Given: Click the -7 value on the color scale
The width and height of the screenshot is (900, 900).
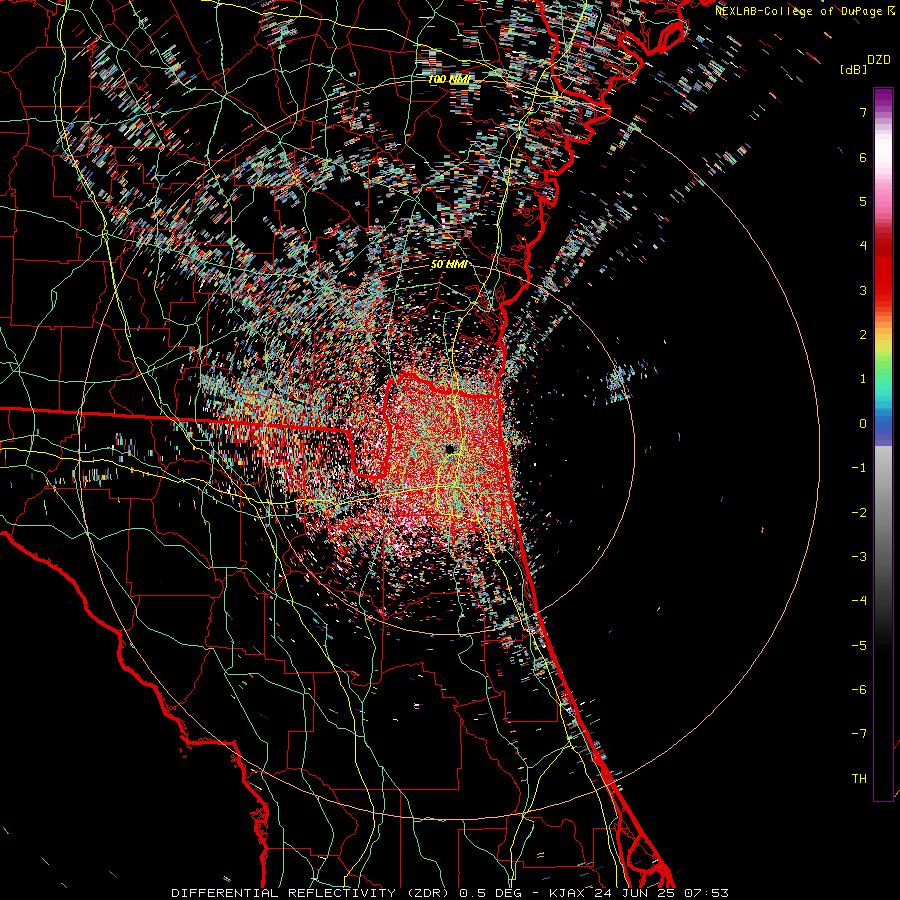Looking at the screenshot, I should pyautogui.click(x=859, y=734).
